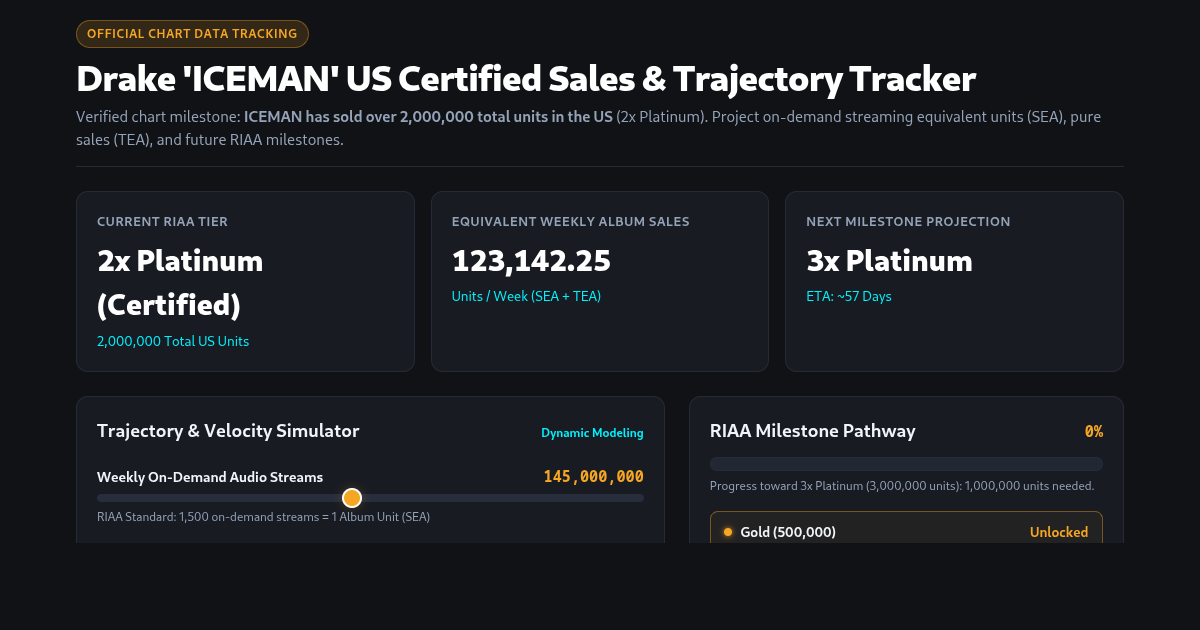Open the Current RIAA Tier card
This screenshot has height=630, width=1200.
pyautogui.click(x=245, y=282)
